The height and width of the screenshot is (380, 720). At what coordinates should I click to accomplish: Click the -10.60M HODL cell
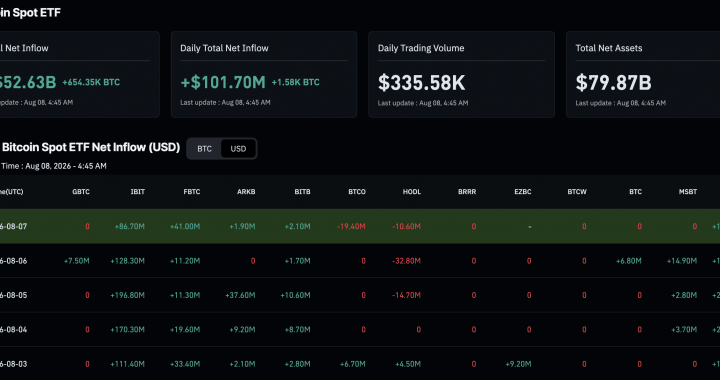406,226
